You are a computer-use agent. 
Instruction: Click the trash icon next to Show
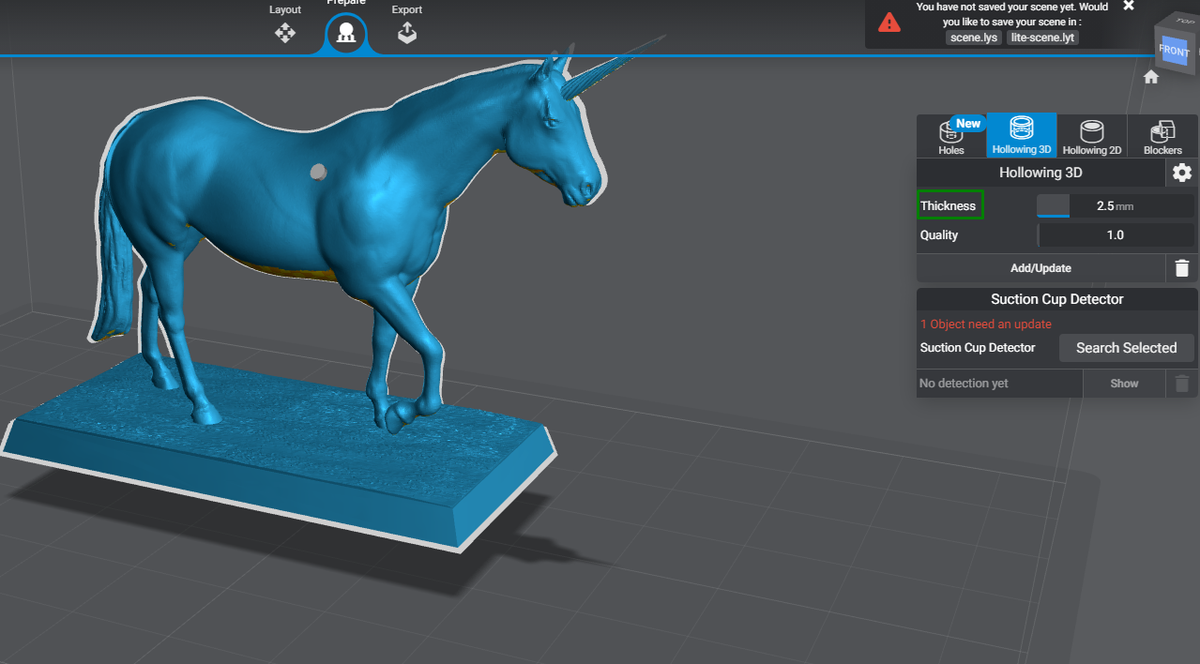point(1181,383)
